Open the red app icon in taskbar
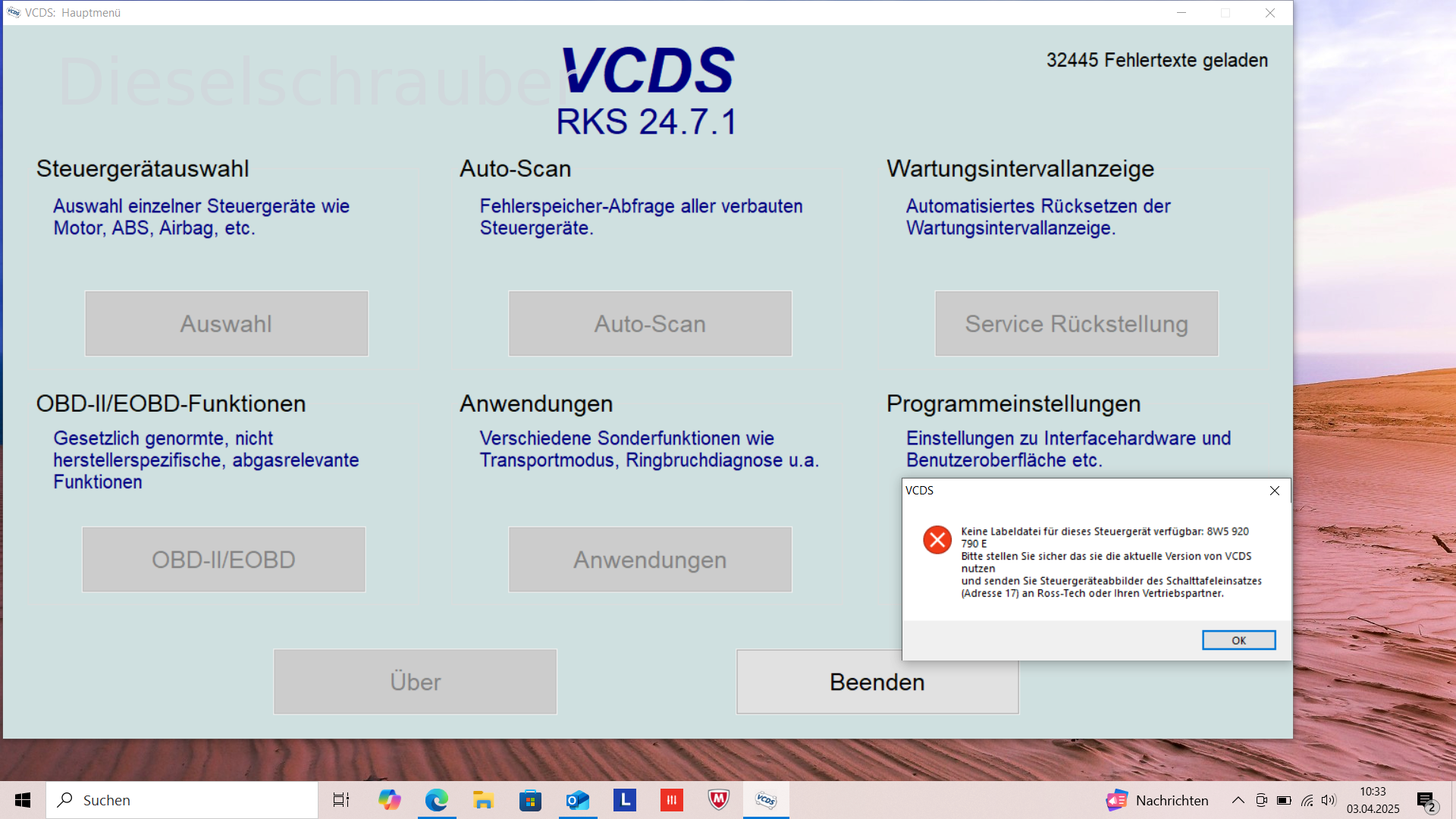The width and height of the screenshot is (1456, 819). [672, 800]
